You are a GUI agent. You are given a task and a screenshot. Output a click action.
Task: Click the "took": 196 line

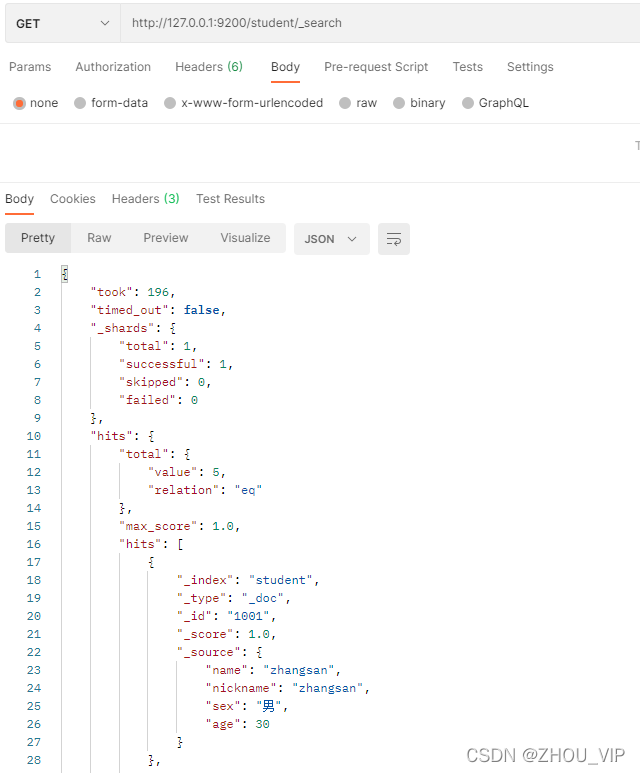133,292
